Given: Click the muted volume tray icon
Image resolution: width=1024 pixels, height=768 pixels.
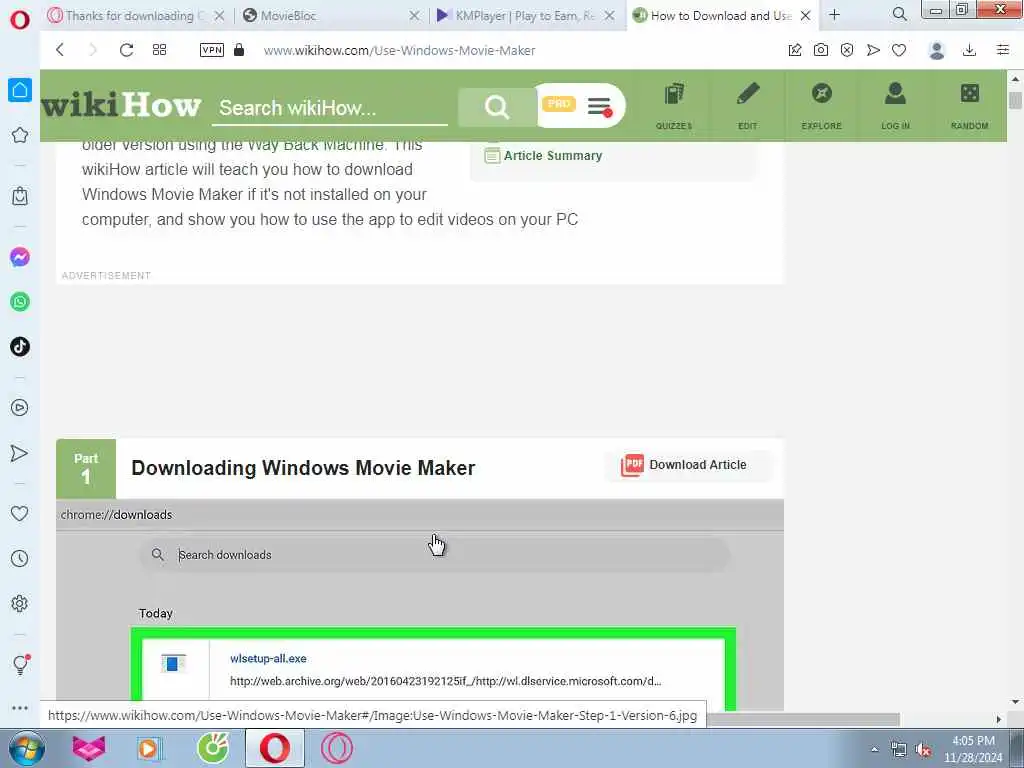Looking at the screenshot, I should (923, 750).
